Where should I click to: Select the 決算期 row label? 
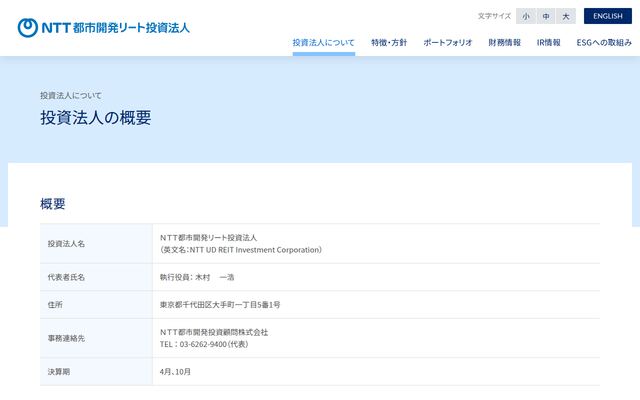coord(59,371)
